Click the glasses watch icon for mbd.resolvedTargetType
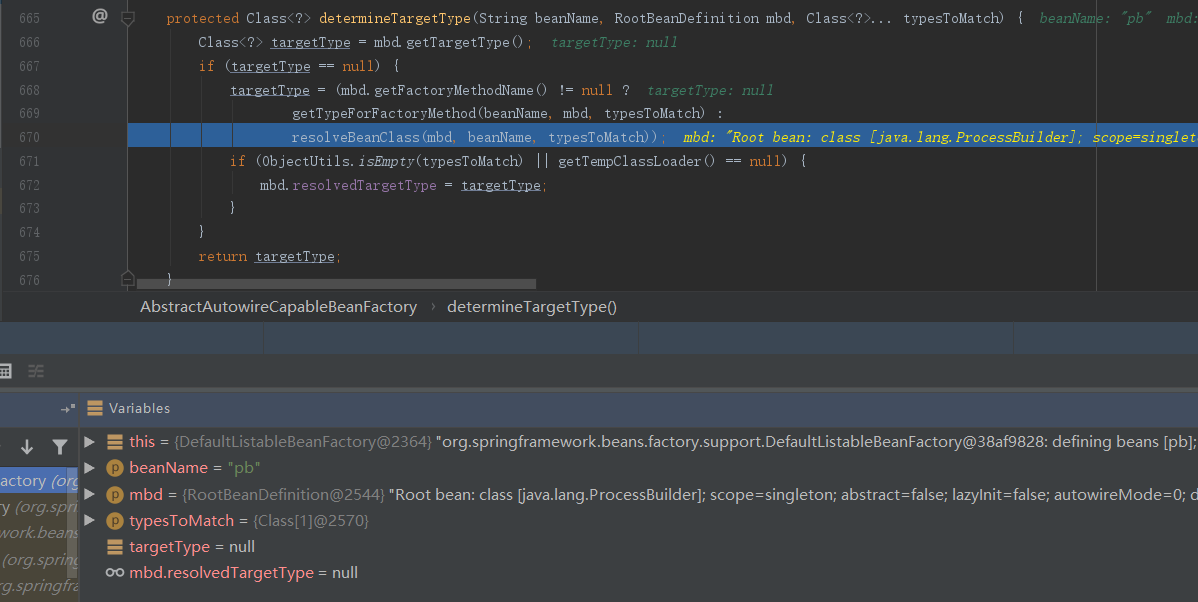 tap(115, 573)
